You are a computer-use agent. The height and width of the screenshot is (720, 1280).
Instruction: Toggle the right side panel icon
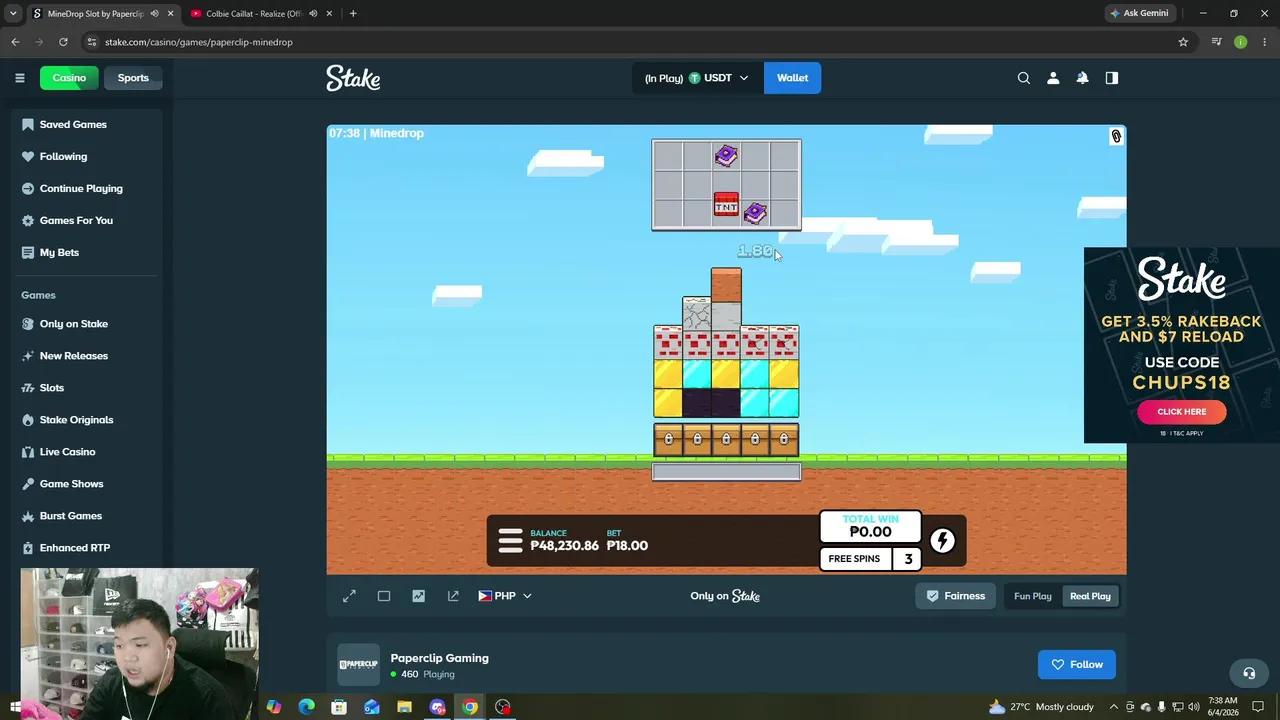[1111, 78]
